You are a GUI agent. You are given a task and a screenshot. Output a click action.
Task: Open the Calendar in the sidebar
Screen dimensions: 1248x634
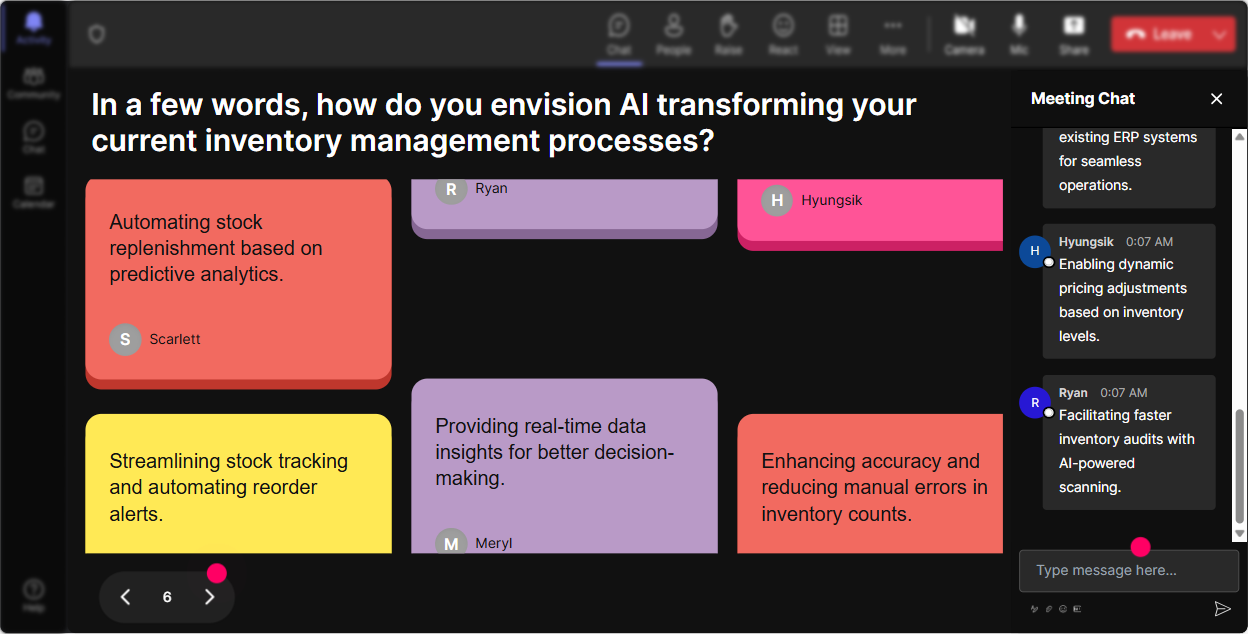point(34,192)
